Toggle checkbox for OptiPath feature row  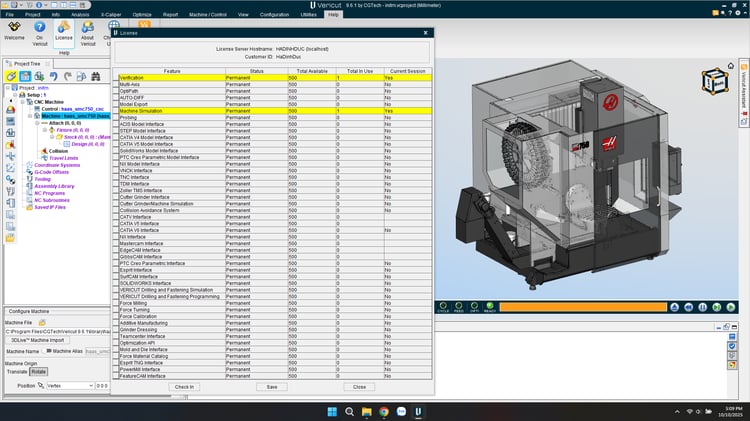pyautogui.click(x=116, y=91)
